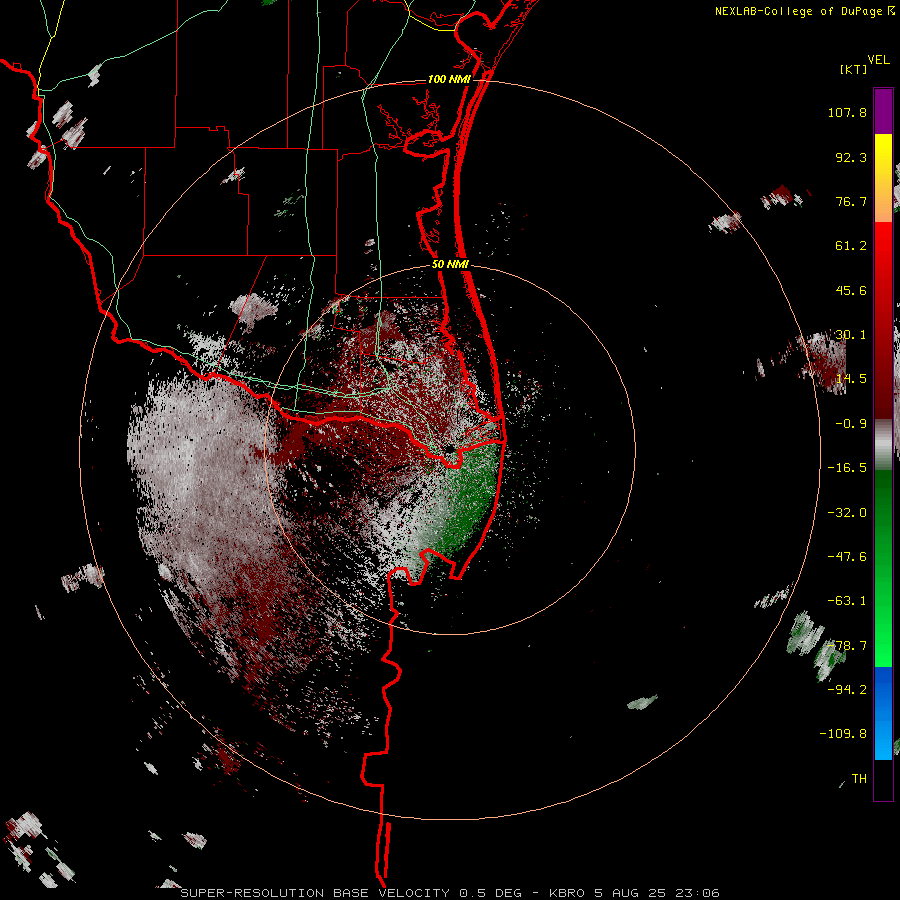Click the -94.2 velocity scale value
This screenshot has width=900, height=900.
pyautogui.click(x=847, y=690)
